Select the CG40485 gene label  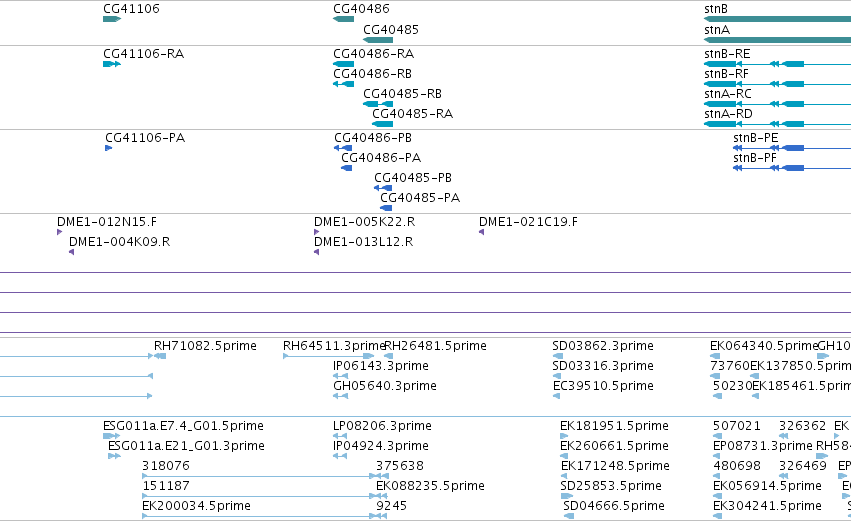pyautogui.click(x=391, y=30)
